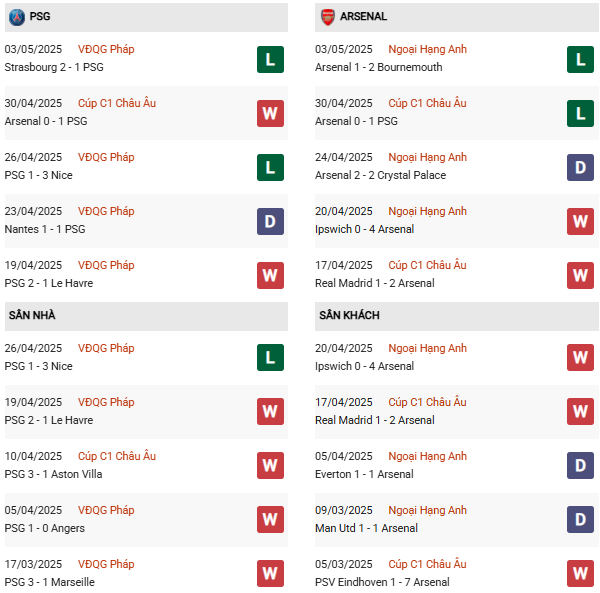Click the D badge for Arsenal 2-2 Crystal Palace
This screenshot has height=593, width=600.
580,167
